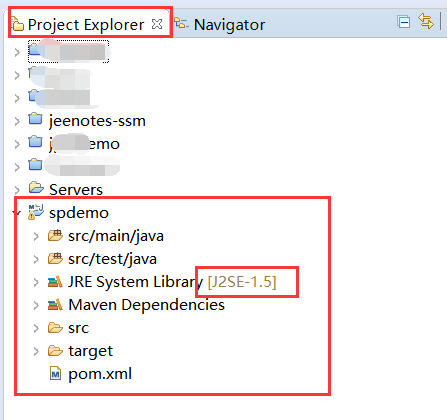Click the JRE System Library books icon
447x420 pixels.
coord(55,282)
